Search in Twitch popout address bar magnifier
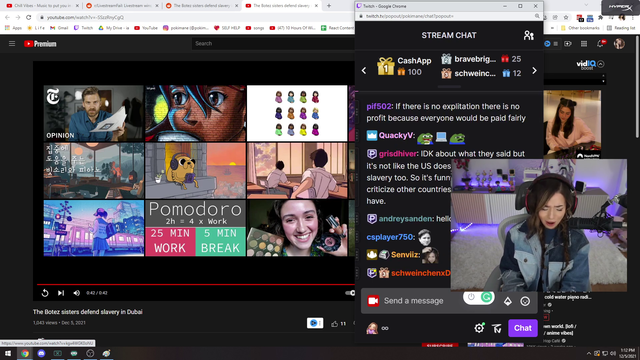The image size is (640, 360). click(x=537, y=16)
